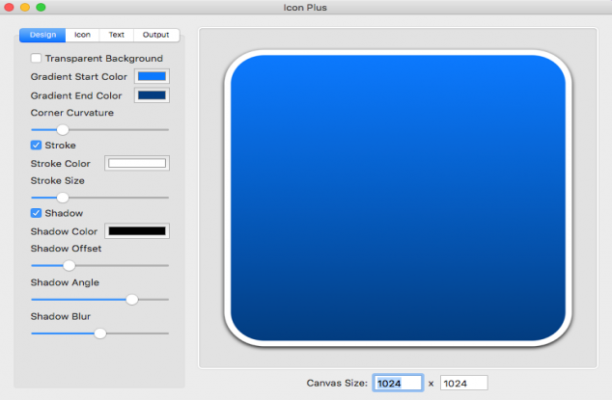Click the Shadow Color label

64,231
